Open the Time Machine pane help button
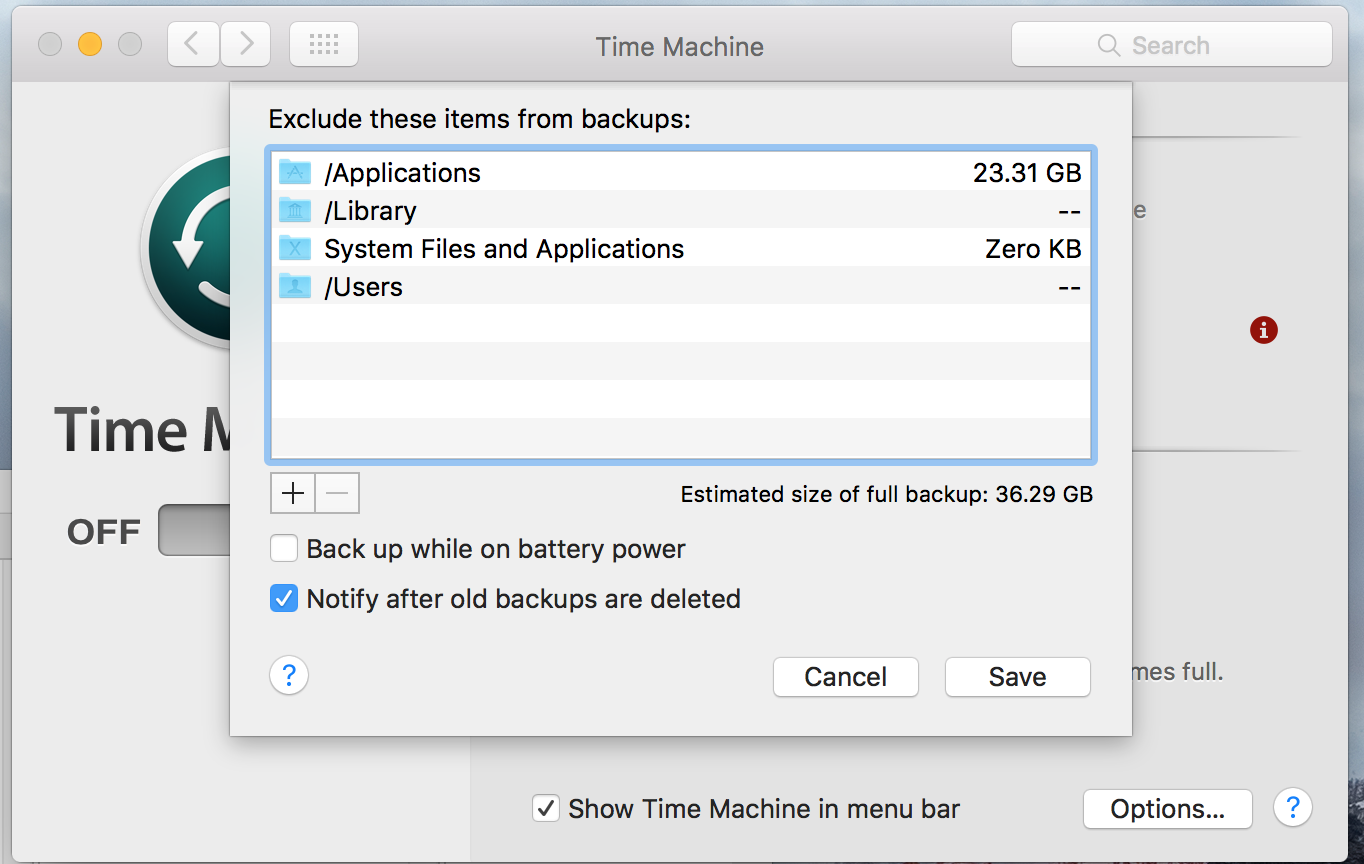The width and height of the screenshot is (1364, 864). 1292,807
